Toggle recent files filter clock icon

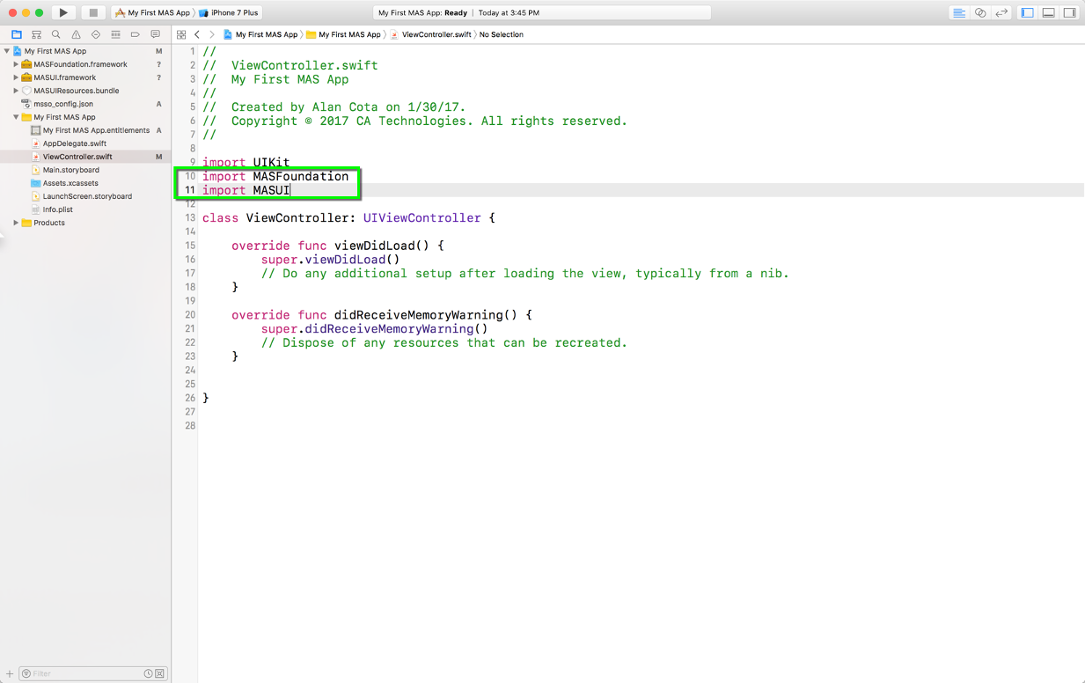click(x=148, y=673)
